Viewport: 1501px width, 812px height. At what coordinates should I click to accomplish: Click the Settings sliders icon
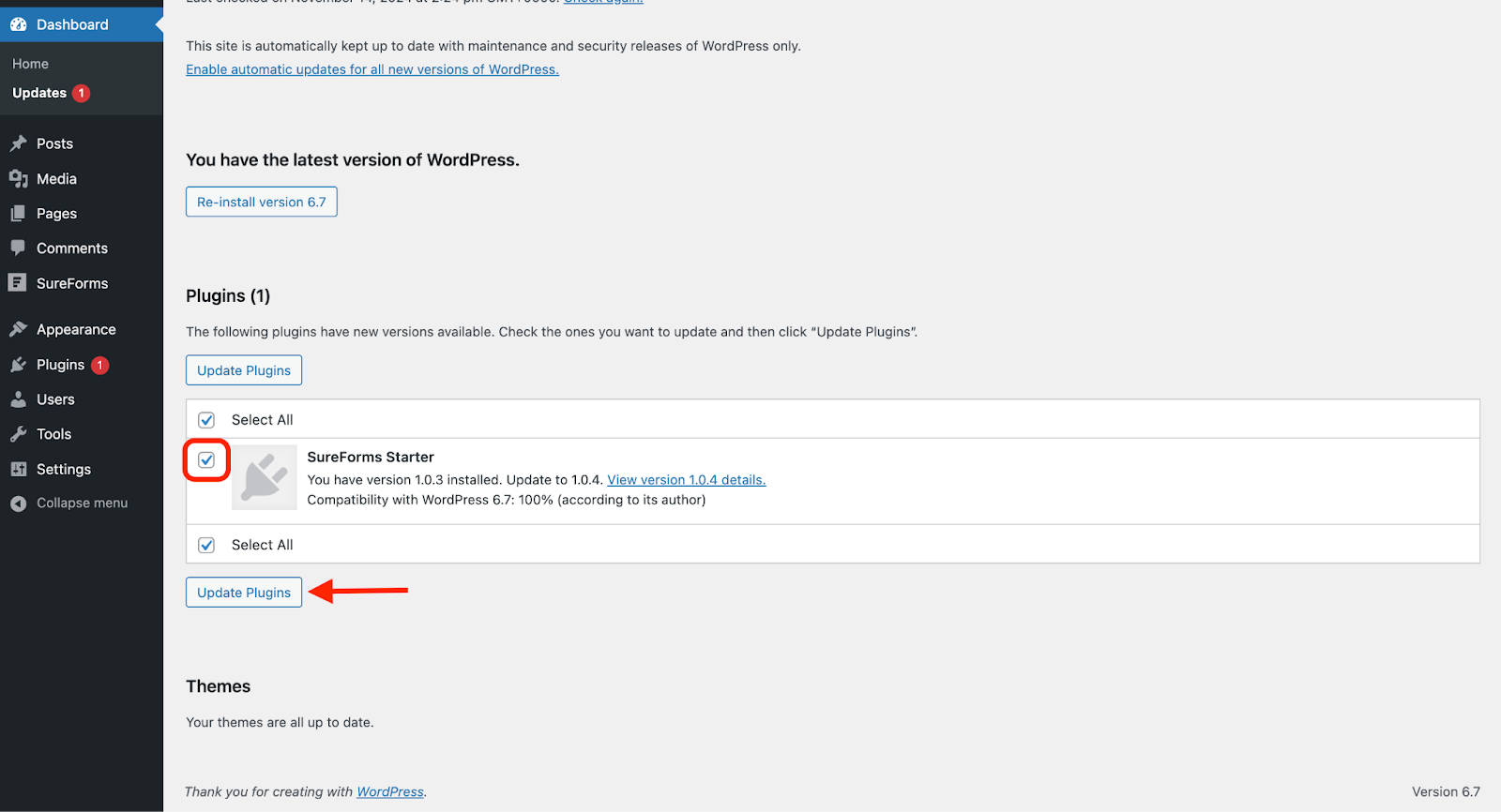[x=18, y=469]
